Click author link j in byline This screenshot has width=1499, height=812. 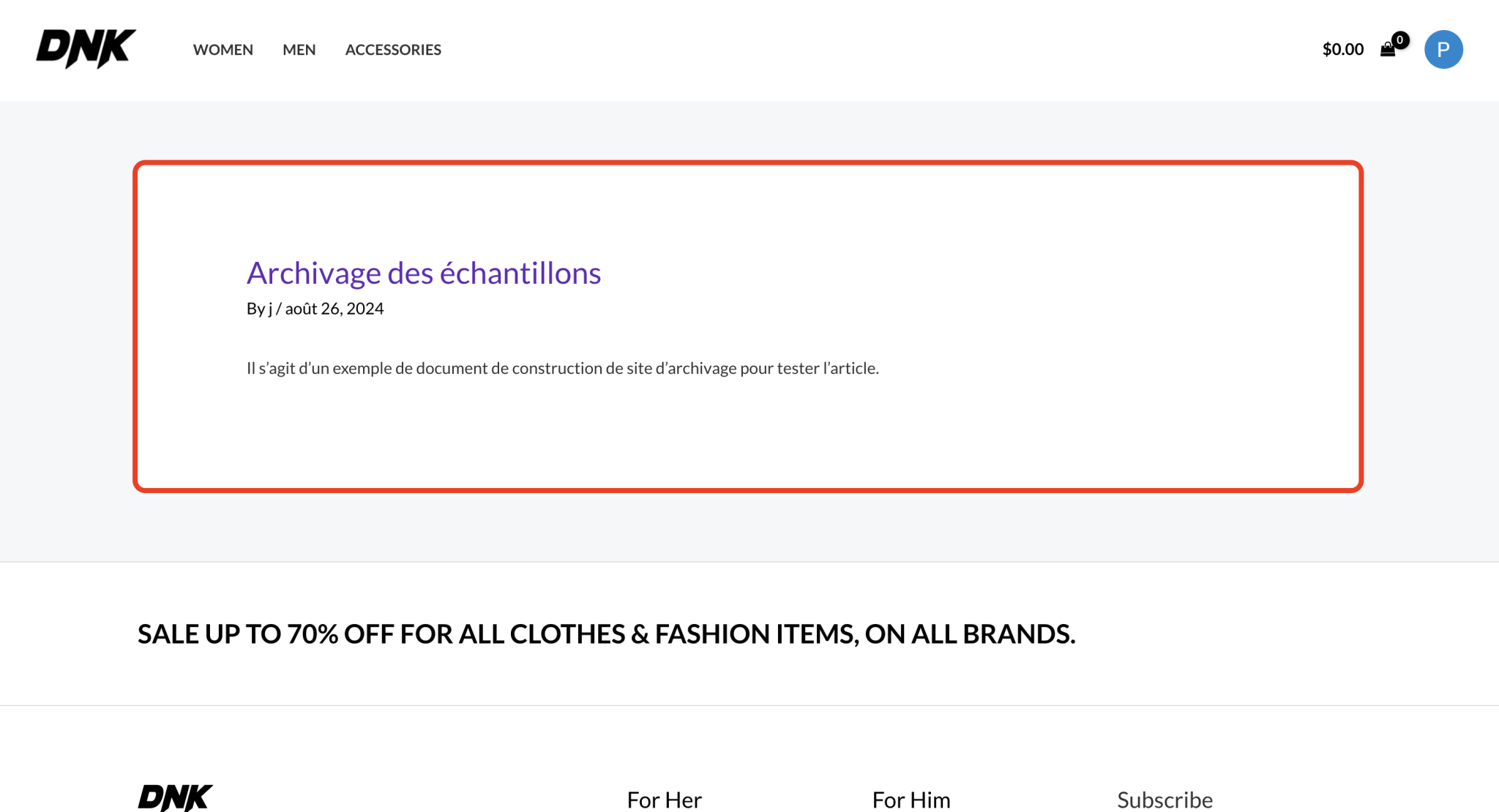[x=270, y=309]
